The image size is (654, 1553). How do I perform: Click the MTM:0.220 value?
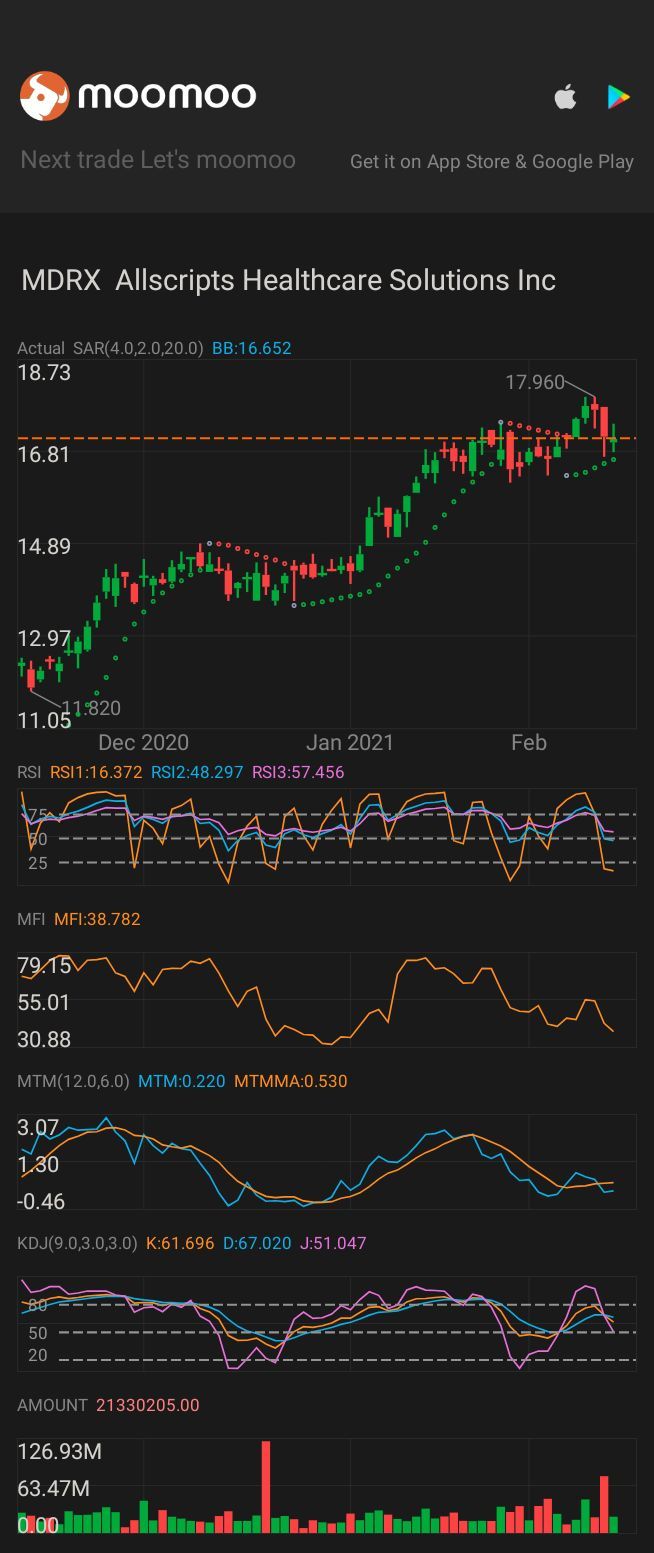coord(181,1081)
